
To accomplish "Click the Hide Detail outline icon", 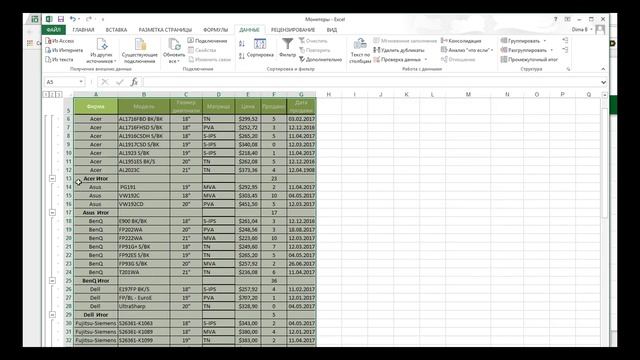I will (565, 50).
